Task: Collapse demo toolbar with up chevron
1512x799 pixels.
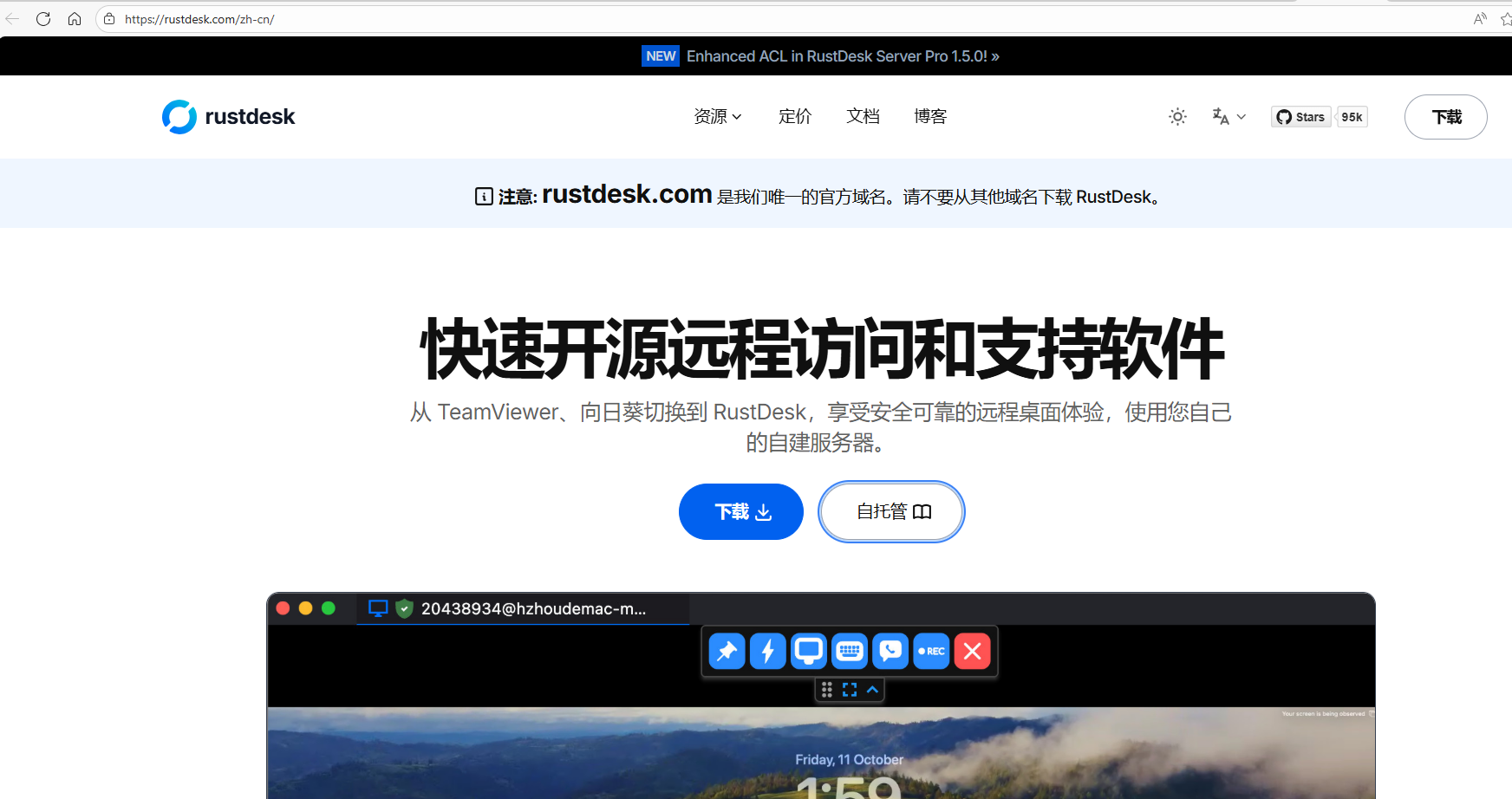Action: 872,690
